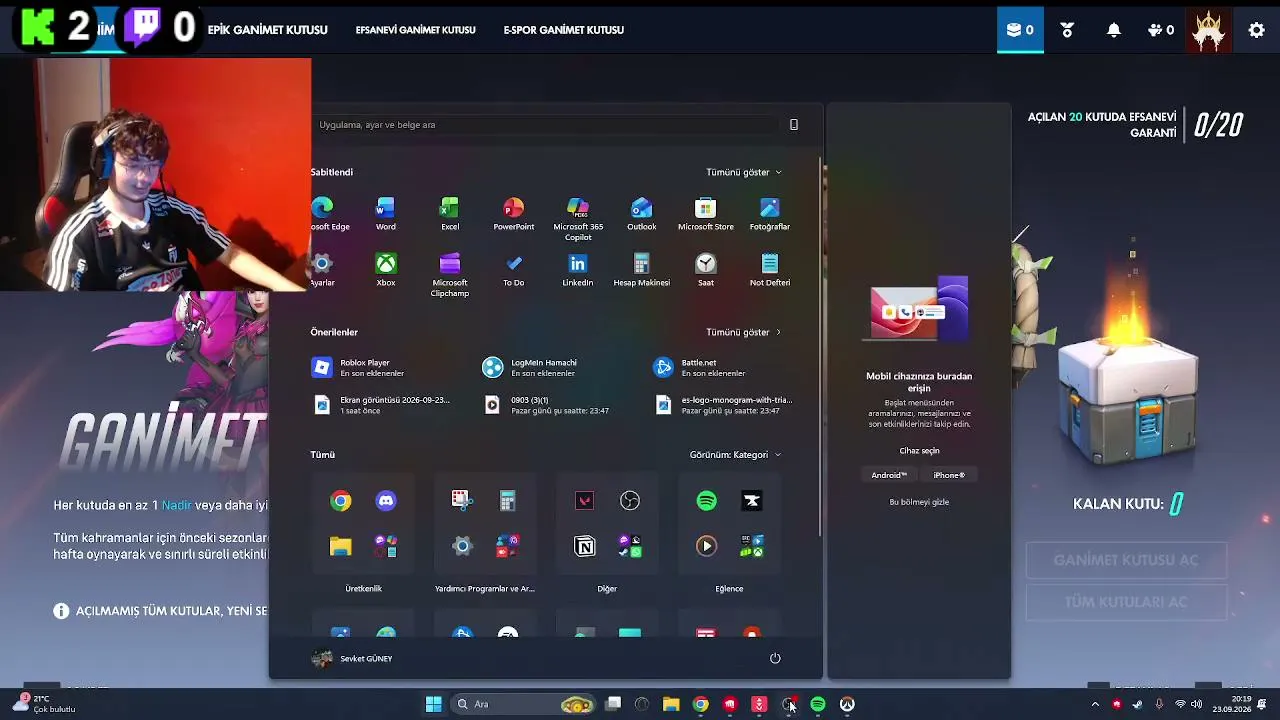Click the iPhone® device button
Viewport: 1280px width, 720px height.
coord(949,475)
